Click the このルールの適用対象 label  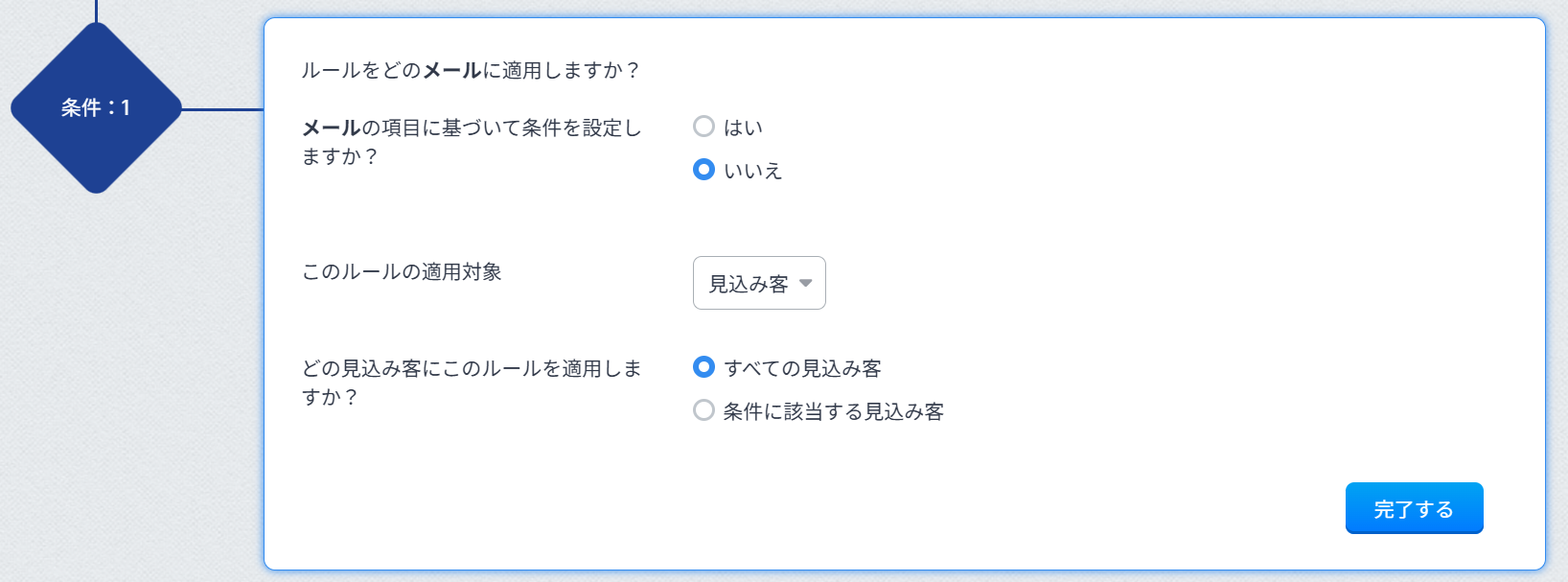tap(402, 271)
